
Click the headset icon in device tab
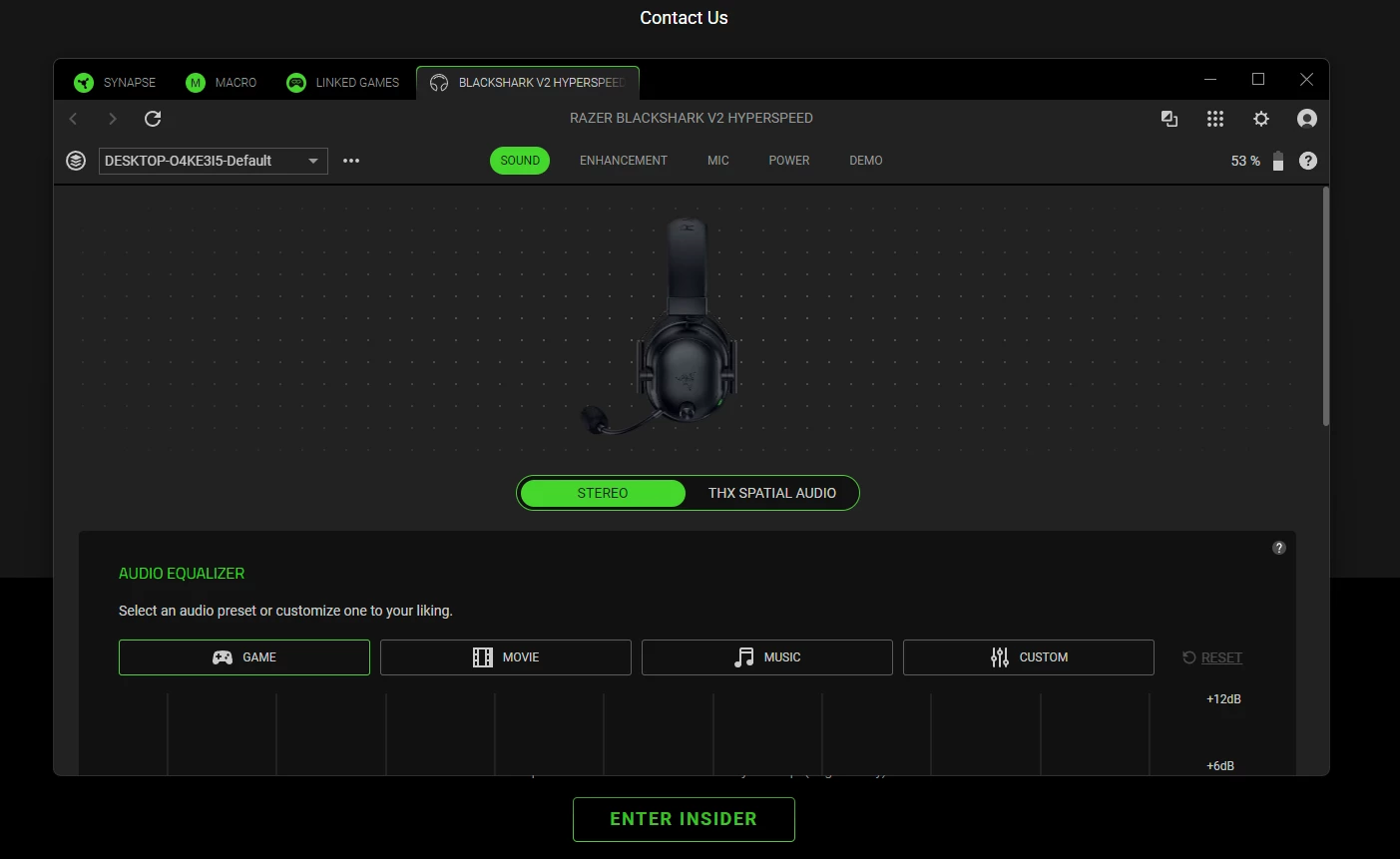click(439, 83)
